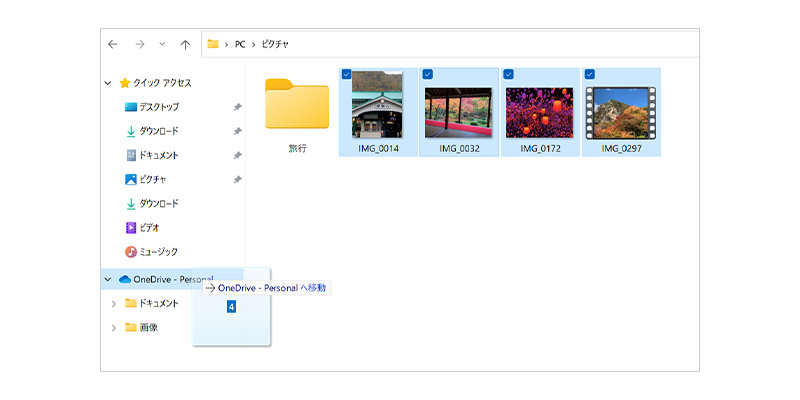Click the folder icon in address bar
The width and height of the screenshot is (800, 400).
(x=213, y=44)
